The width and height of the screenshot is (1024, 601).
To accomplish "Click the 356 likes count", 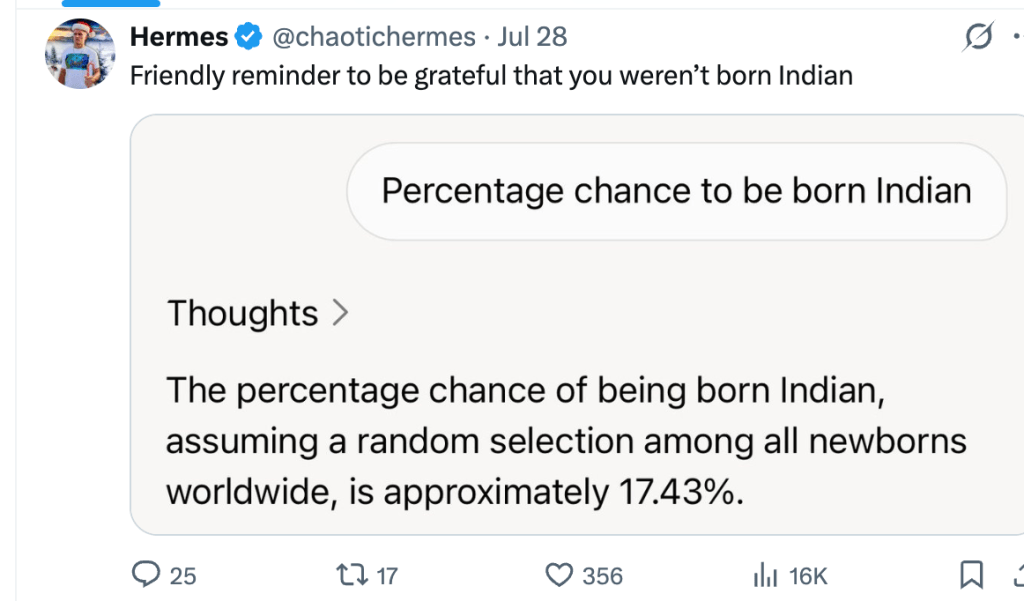I will 602,576.
